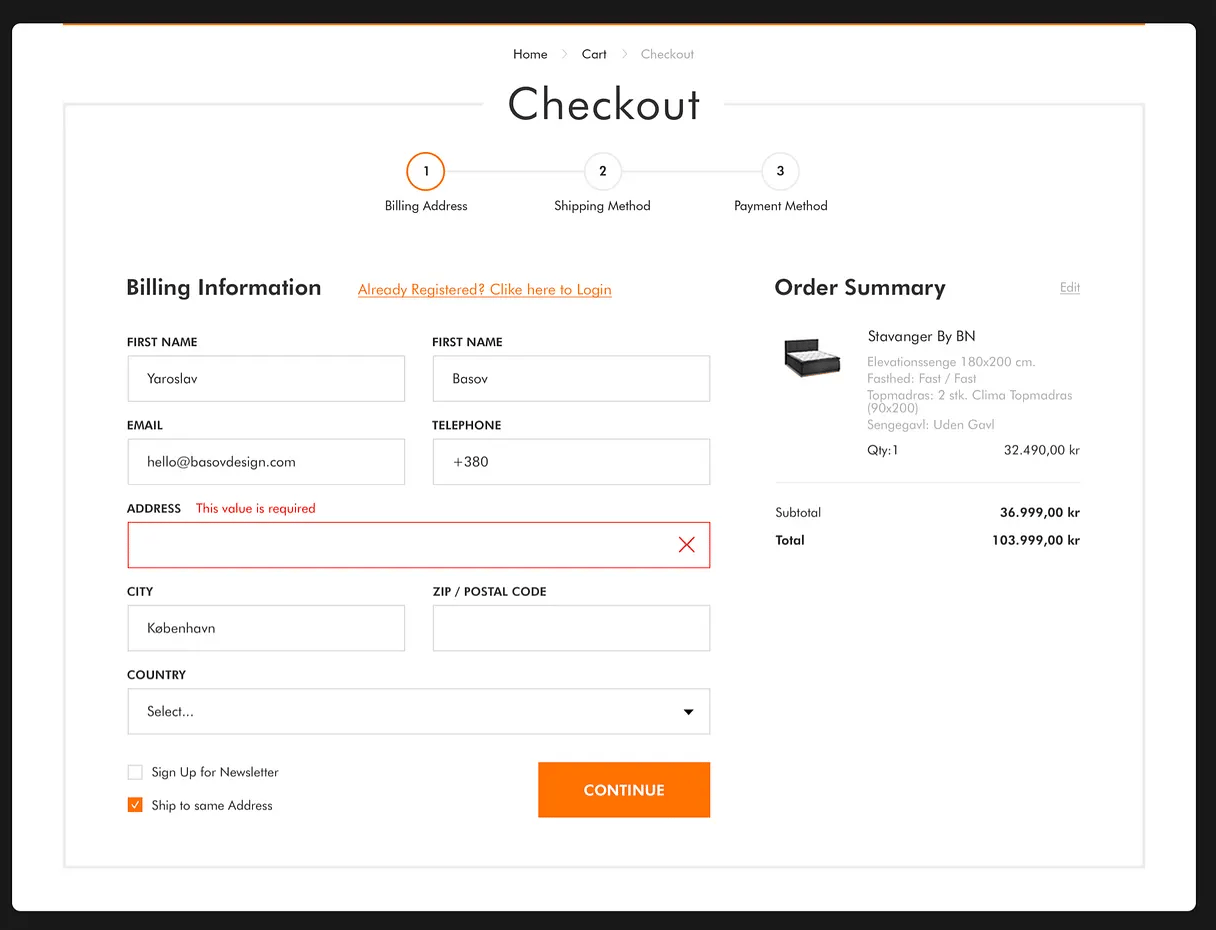This screenshot has height=930, width=1216.
Task: Go to step 3 Payment Method circle
Action: (x=780, y=172)
